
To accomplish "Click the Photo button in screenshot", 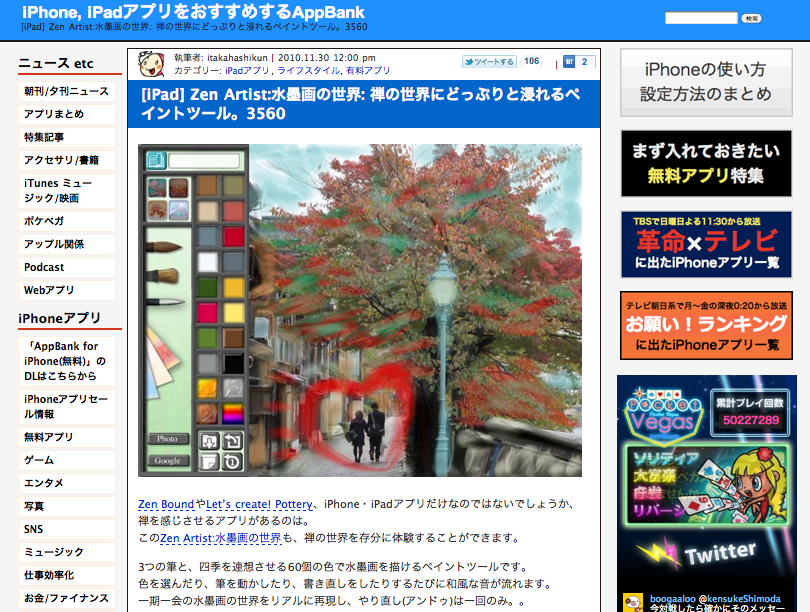I will click(x=167, y=438).
